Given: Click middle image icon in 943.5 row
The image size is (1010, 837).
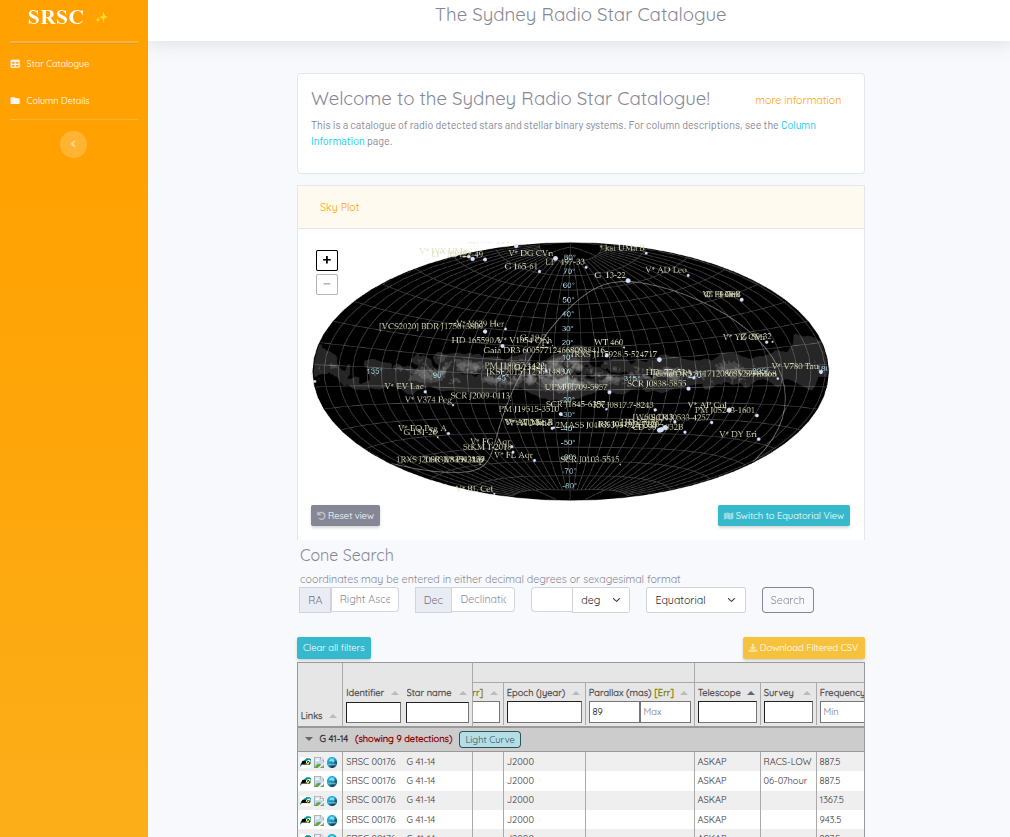Looking at the screenshot, I should [x=319, y=820].
